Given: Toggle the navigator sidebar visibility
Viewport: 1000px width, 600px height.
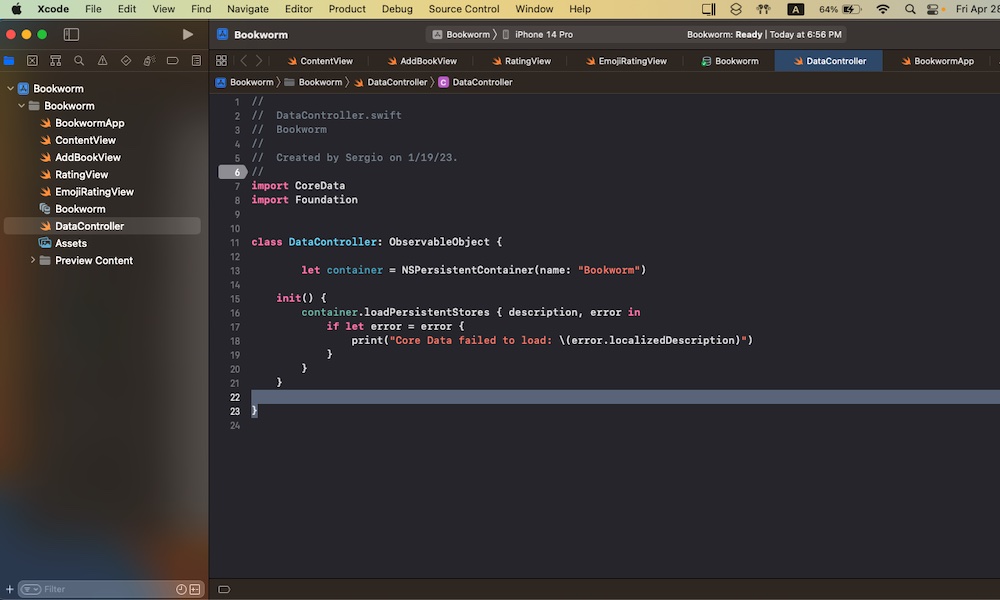Looking at the screenshot, I should pos(71,34).
